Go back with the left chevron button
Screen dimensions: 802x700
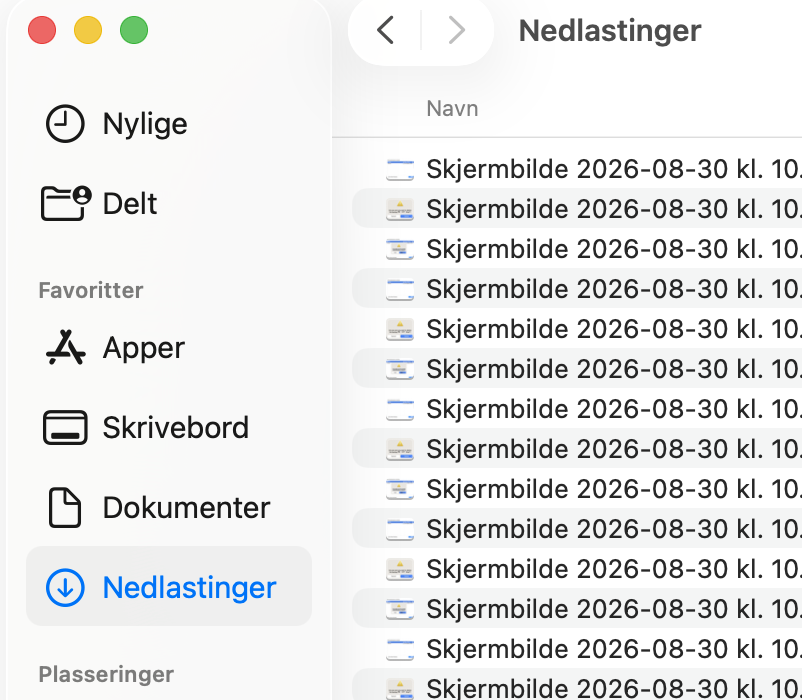click(x=385, y=30)
